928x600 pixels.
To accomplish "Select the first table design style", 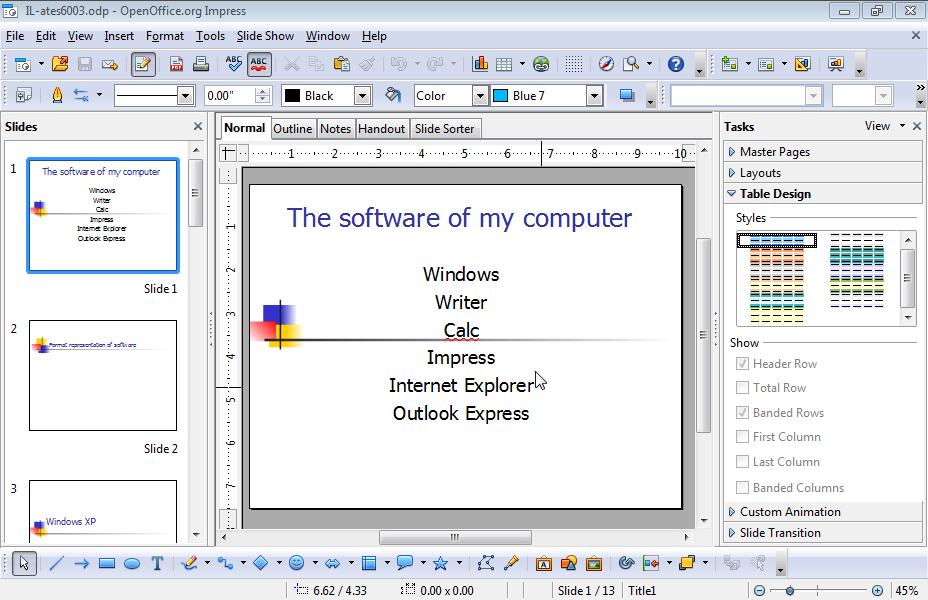I will [x=776, y=240].
